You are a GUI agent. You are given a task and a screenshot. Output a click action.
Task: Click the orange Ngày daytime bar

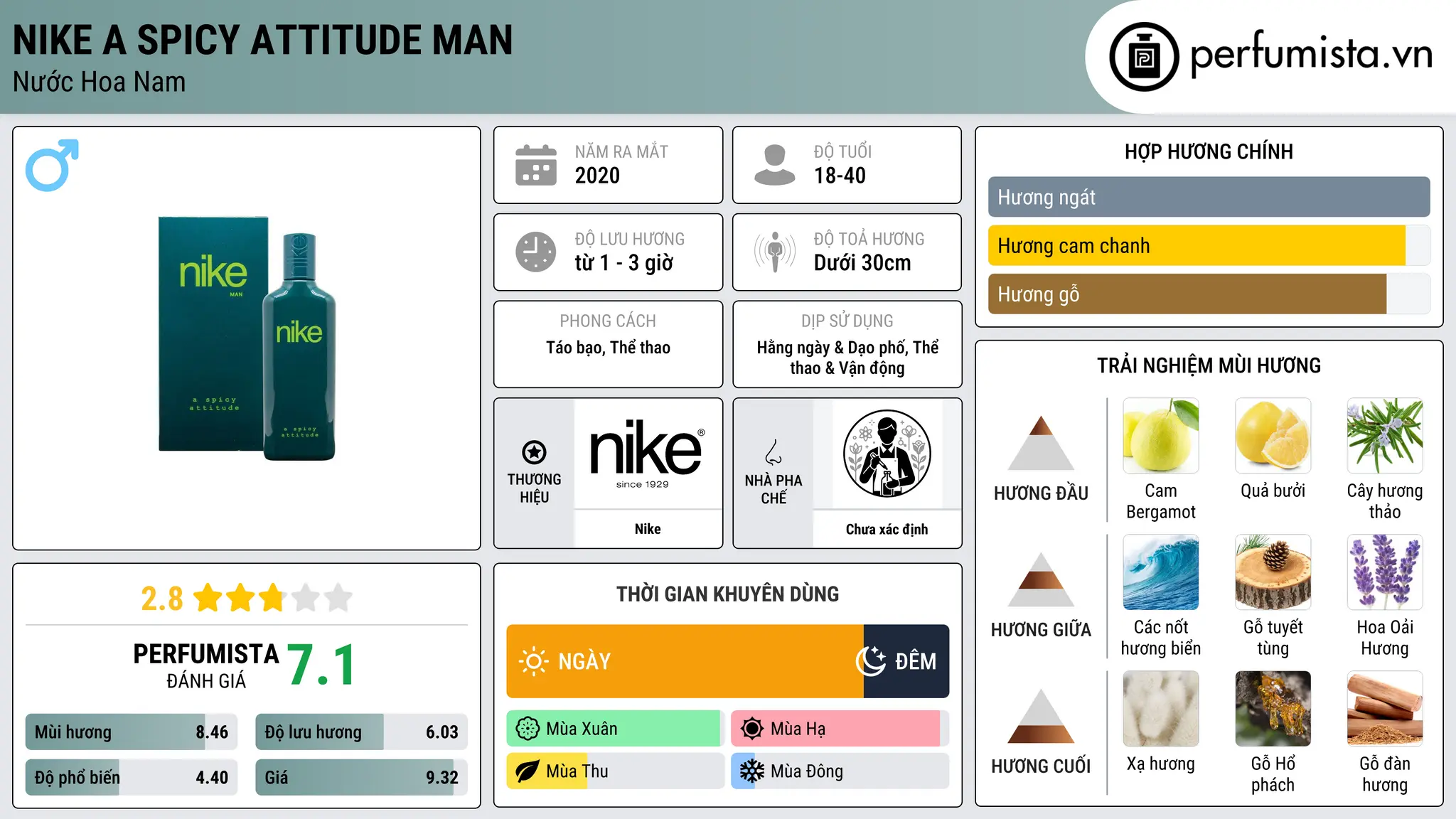(685, 661)
